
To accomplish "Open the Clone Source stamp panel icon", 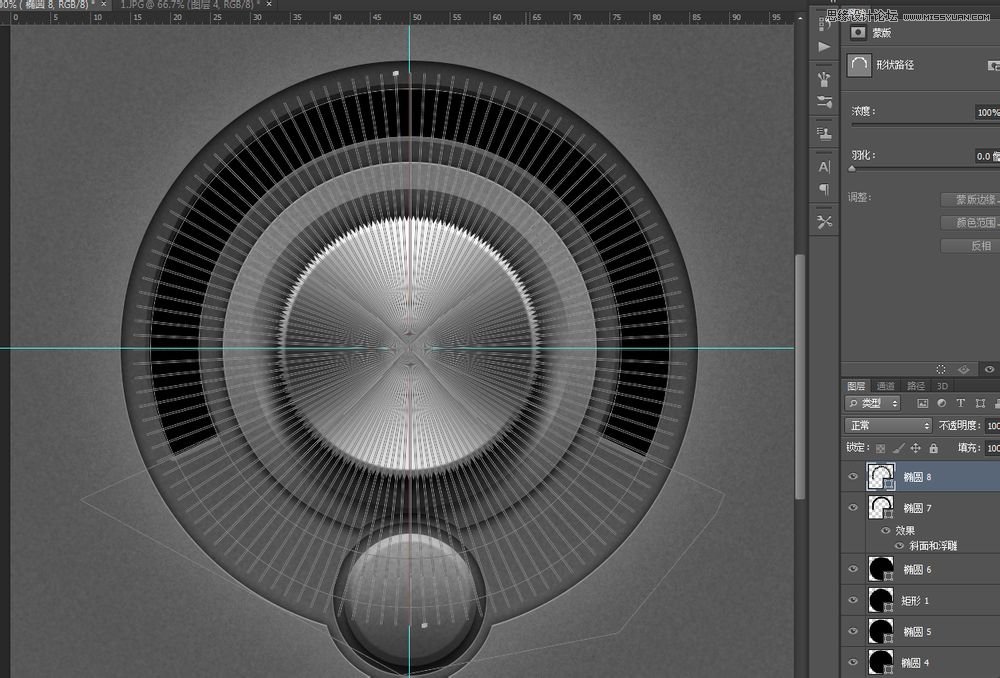I will pos(824,132).
